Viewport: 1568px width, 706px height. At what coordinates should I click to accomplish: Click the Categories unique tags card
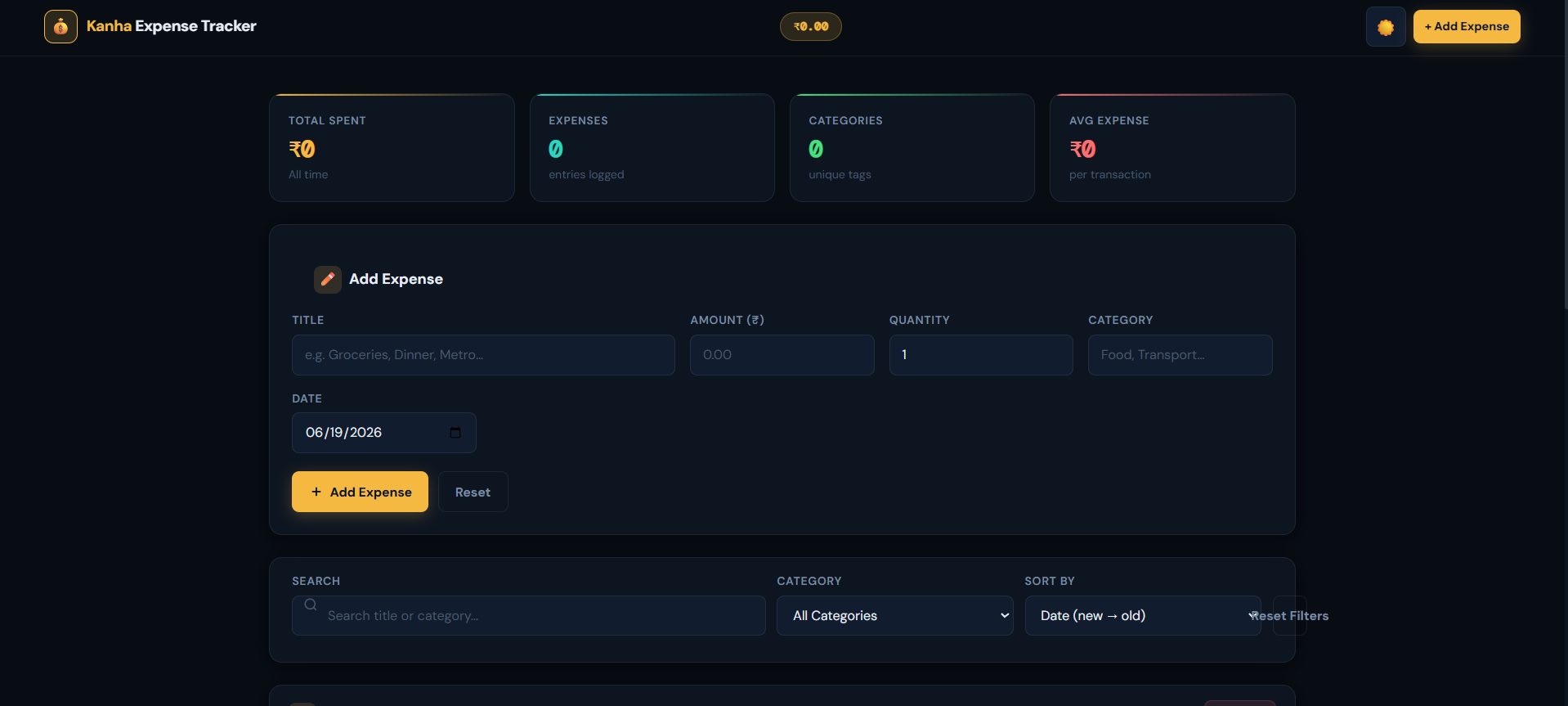(x=912, y=148)
